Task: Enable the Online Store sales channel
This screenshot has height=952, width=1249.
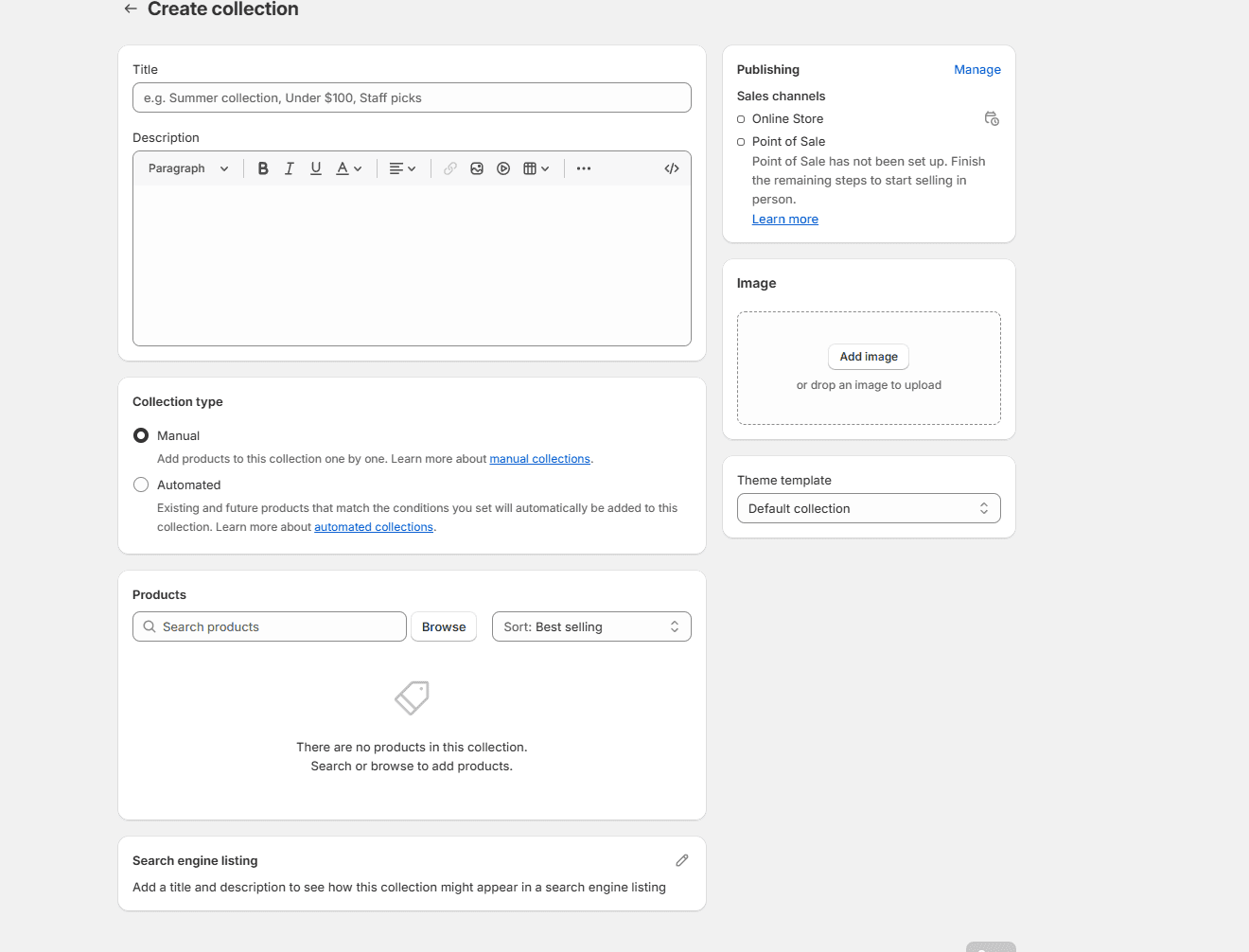Action: coord(741,118)
